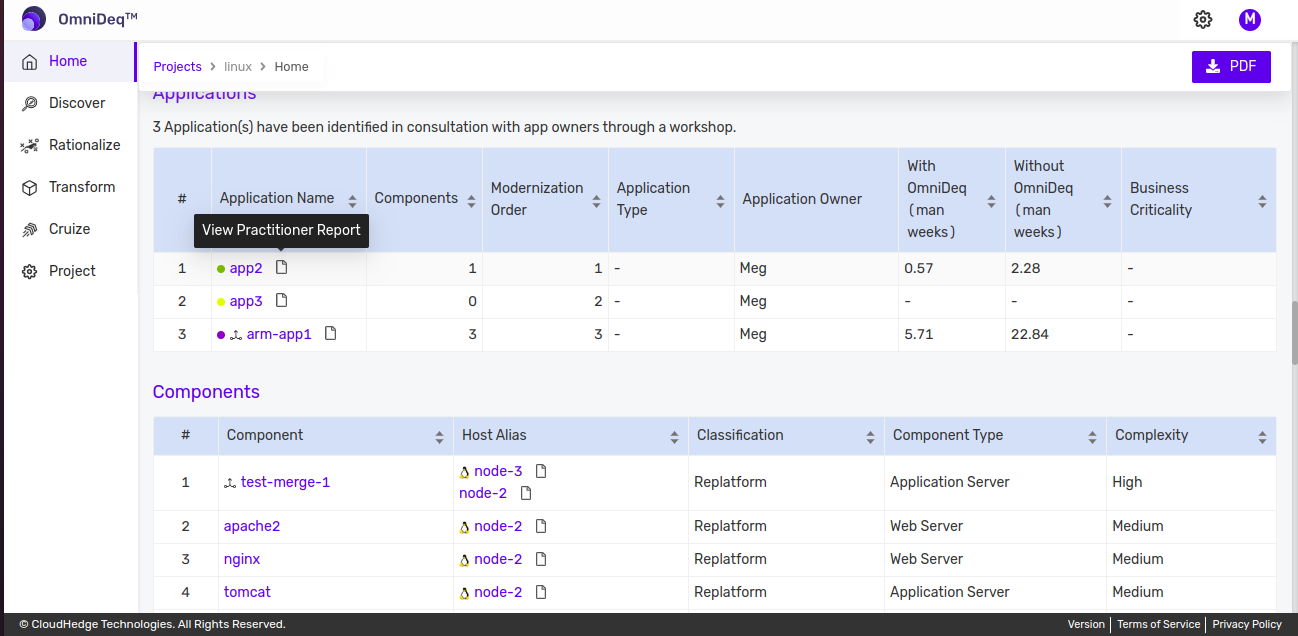The height and width of the screenshot is (636, 1298).
Task: Navigate to Transform in sidebar
Action: point(81,187)
